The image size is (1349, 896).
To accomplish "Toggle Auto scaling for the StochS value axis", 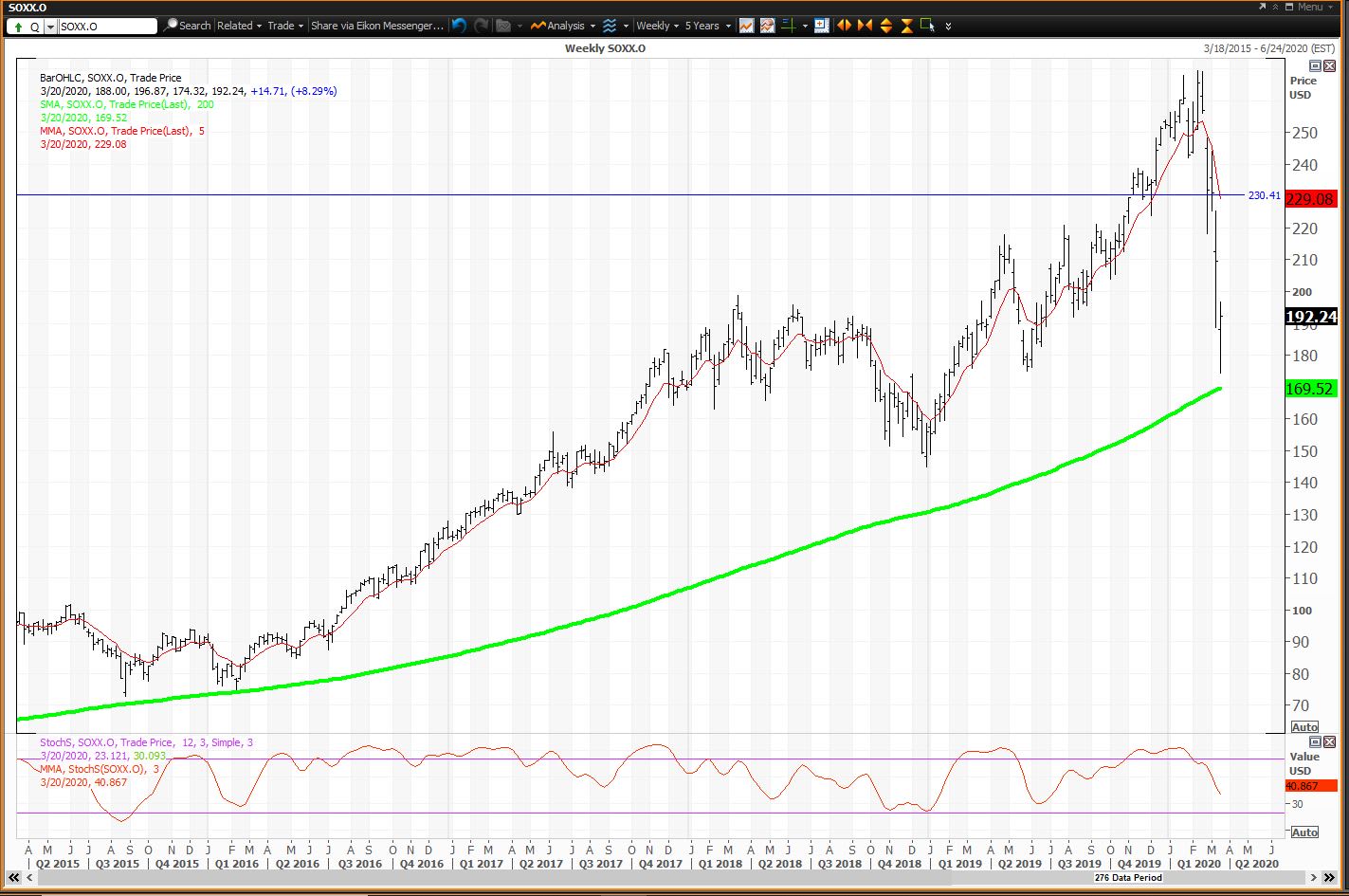I will (1305, 832).
